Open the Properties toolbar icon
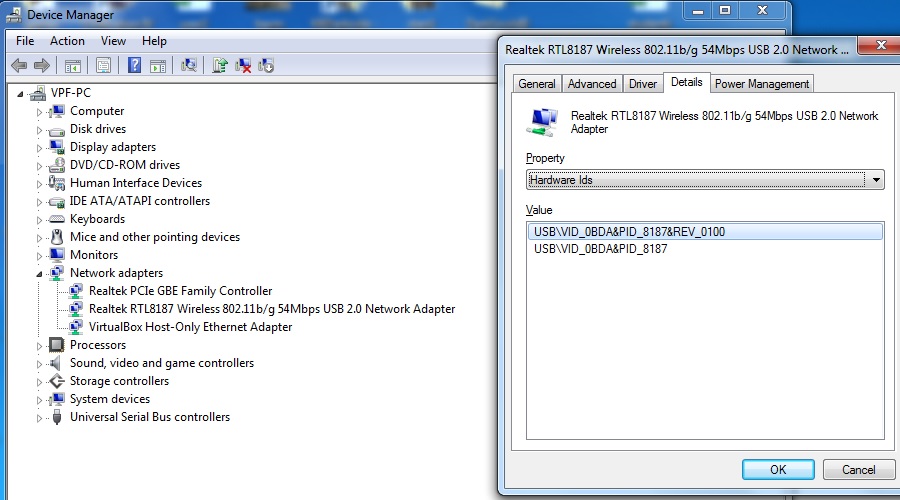The height and width of the screenshot is (500, 900). [x=103, y=65]
